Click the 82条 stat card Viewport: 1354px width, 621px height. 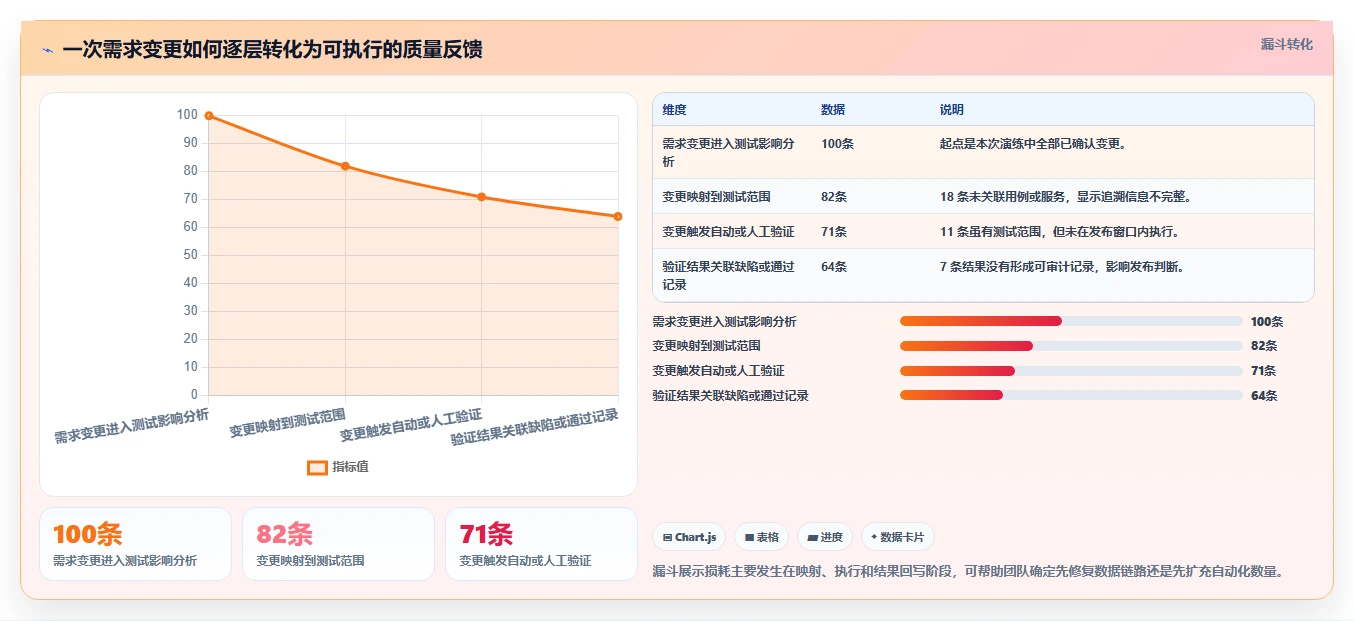pyautogui.click(x=338, y=544)
